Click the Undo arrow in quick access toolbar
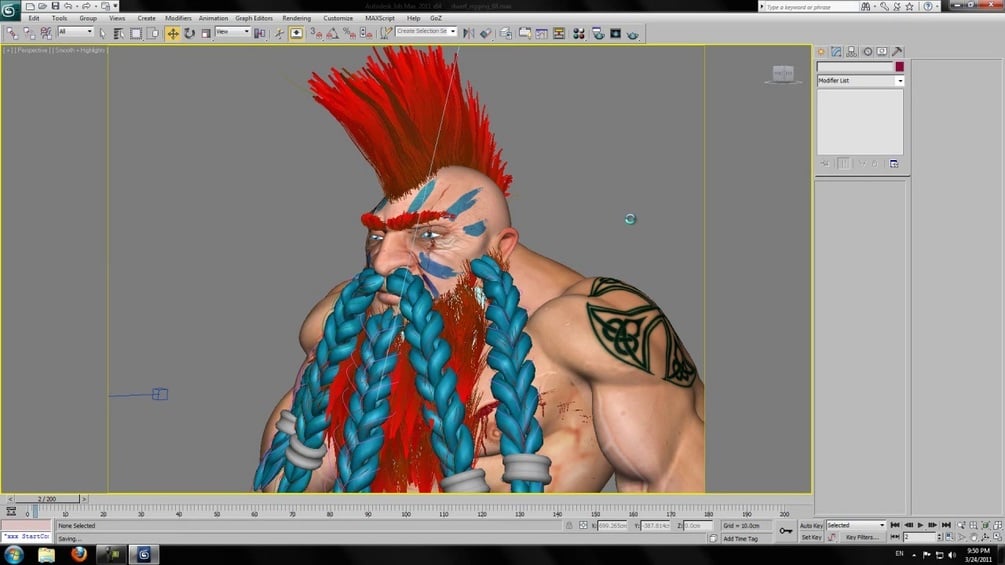1005x565 pixels. [x=68, y=6]
